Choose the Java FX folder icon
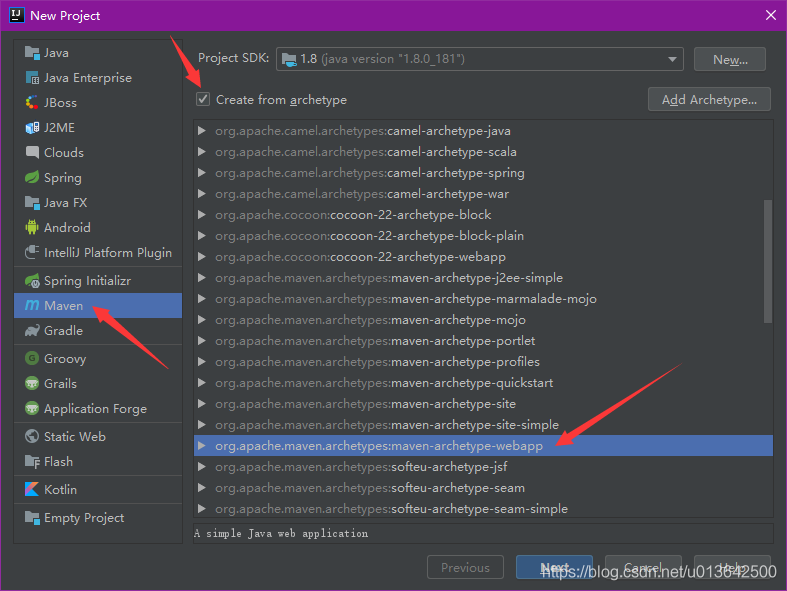The image size is (787, 591). click(32, 202)
